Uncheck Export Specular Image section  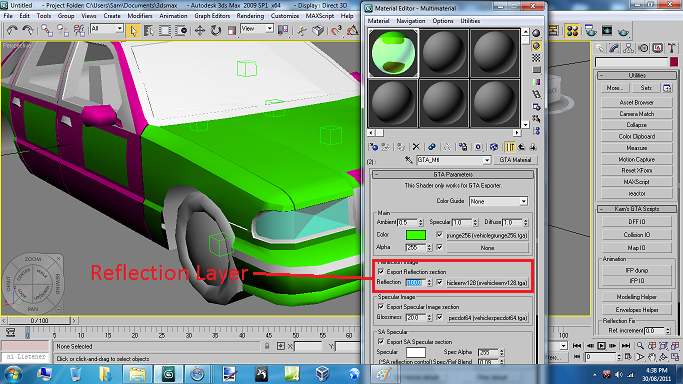tap(381, 307)
